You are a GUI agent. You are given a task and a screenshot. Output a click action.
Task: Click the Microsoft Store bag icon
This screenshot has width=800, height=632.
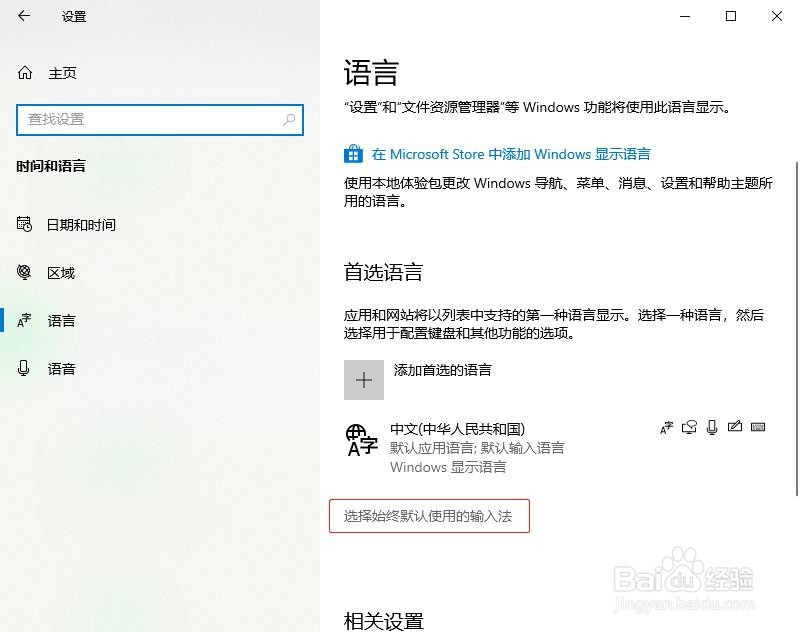[353, 154]
